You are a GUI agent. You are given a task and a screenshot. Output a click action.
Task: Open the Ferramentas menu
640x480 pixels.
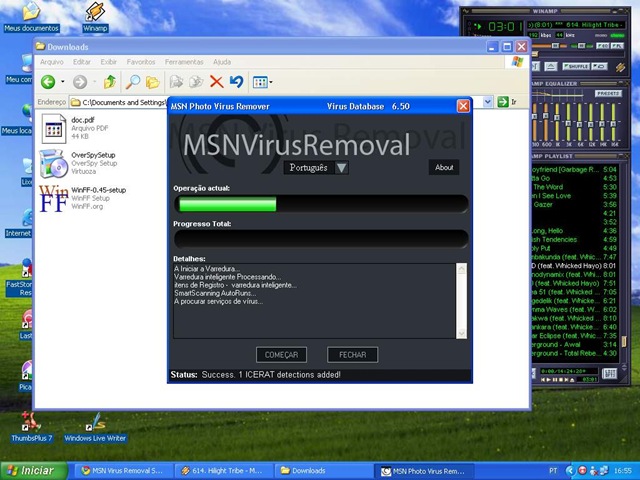click(184, 62)
